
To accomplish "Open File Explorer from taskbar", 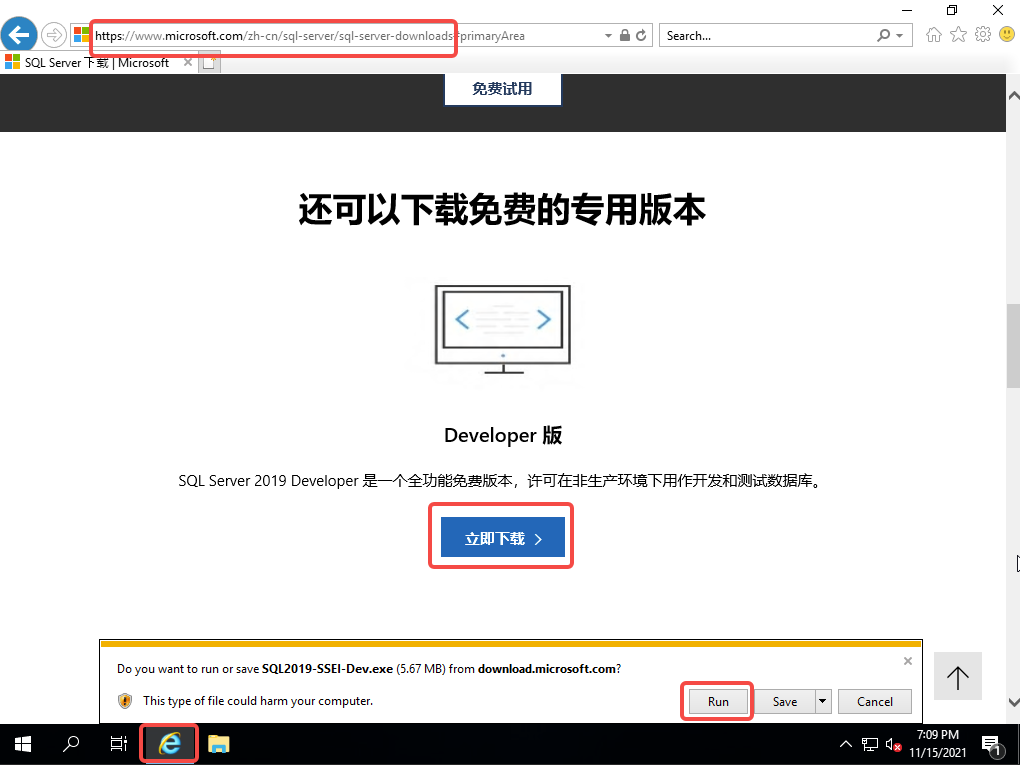I will point(219,744).
